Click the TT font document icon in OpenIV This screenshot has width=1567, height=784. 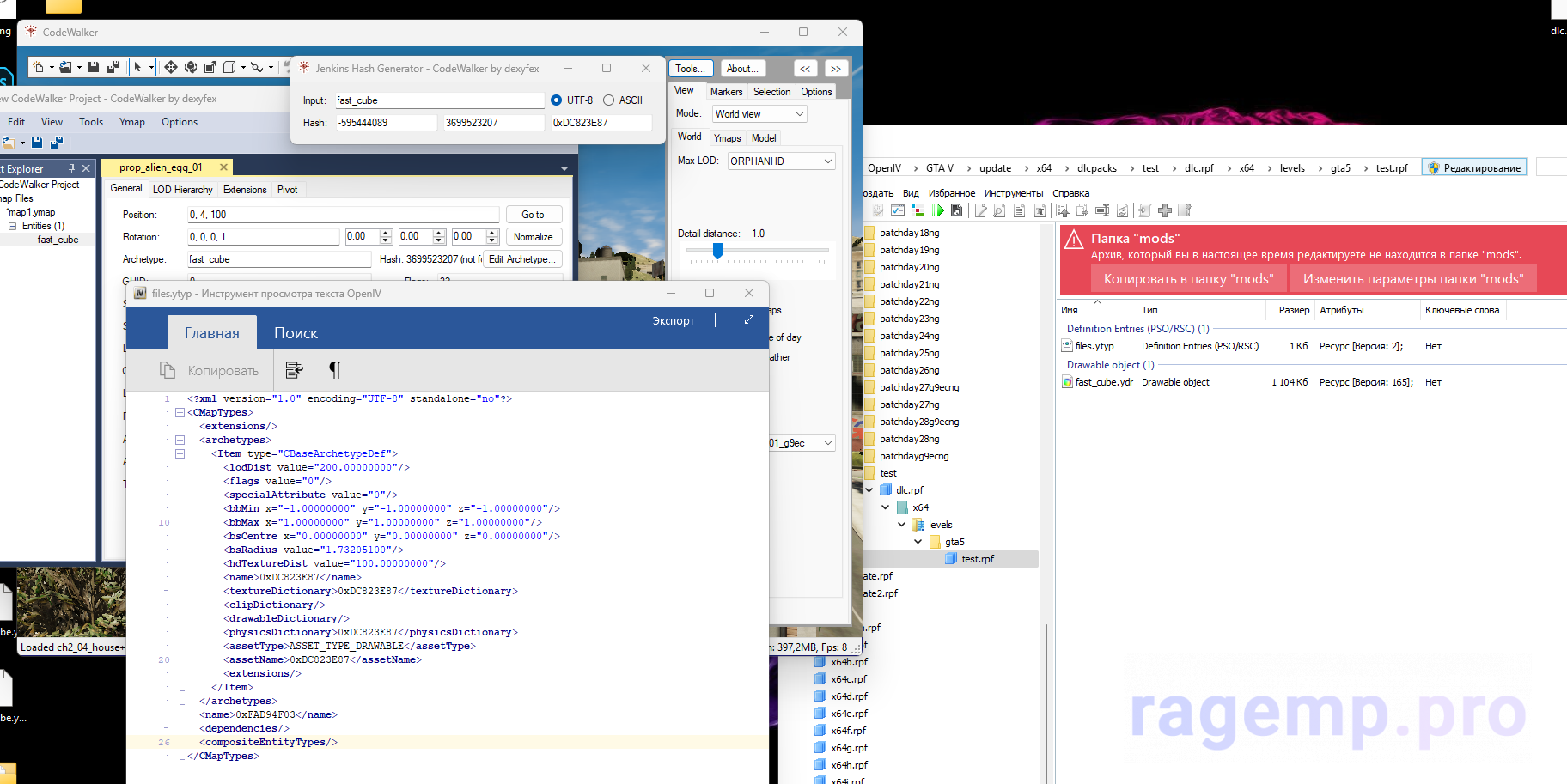(x=1040, y=210)
